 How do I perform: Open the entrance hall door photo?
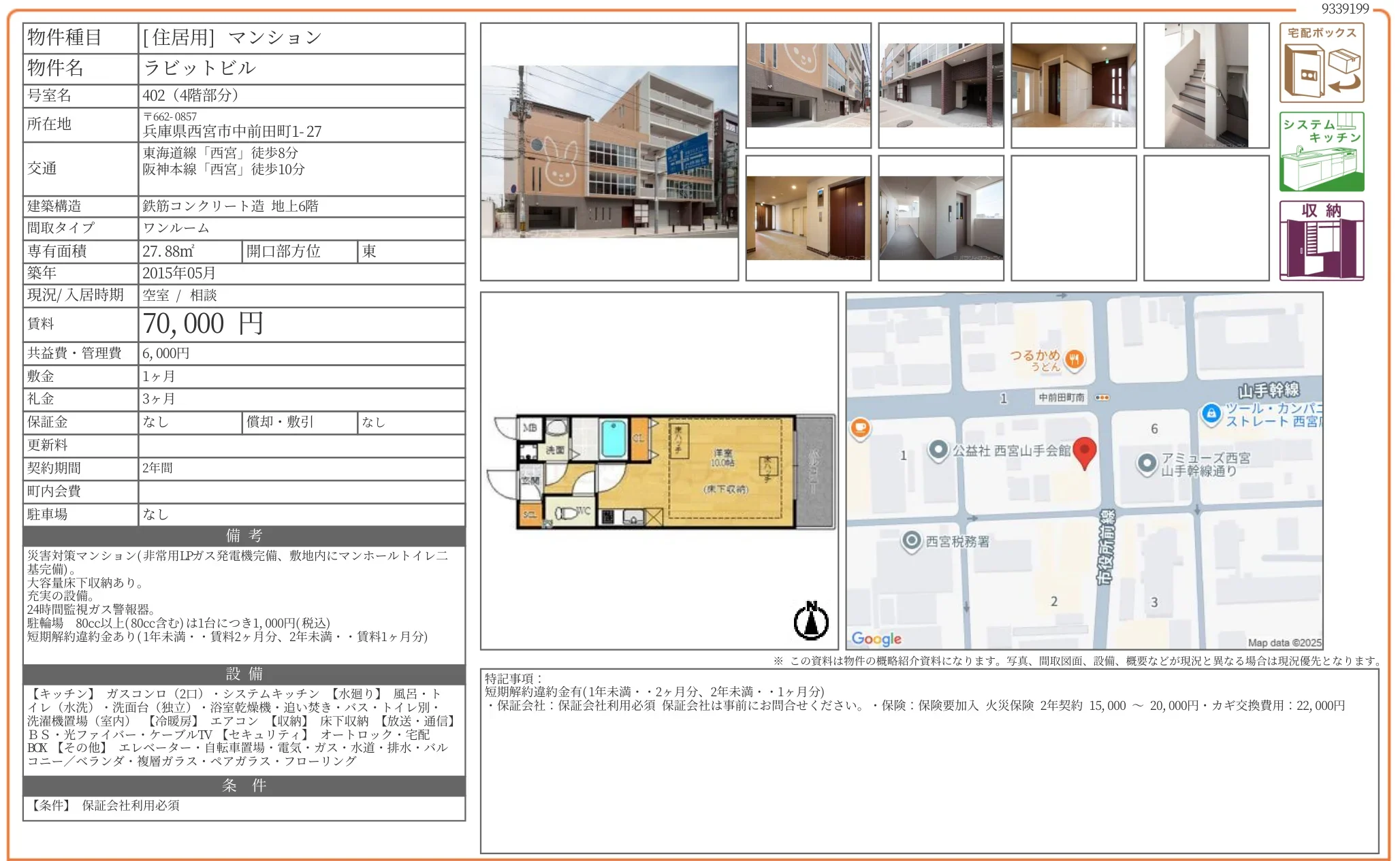[1073, 85]
